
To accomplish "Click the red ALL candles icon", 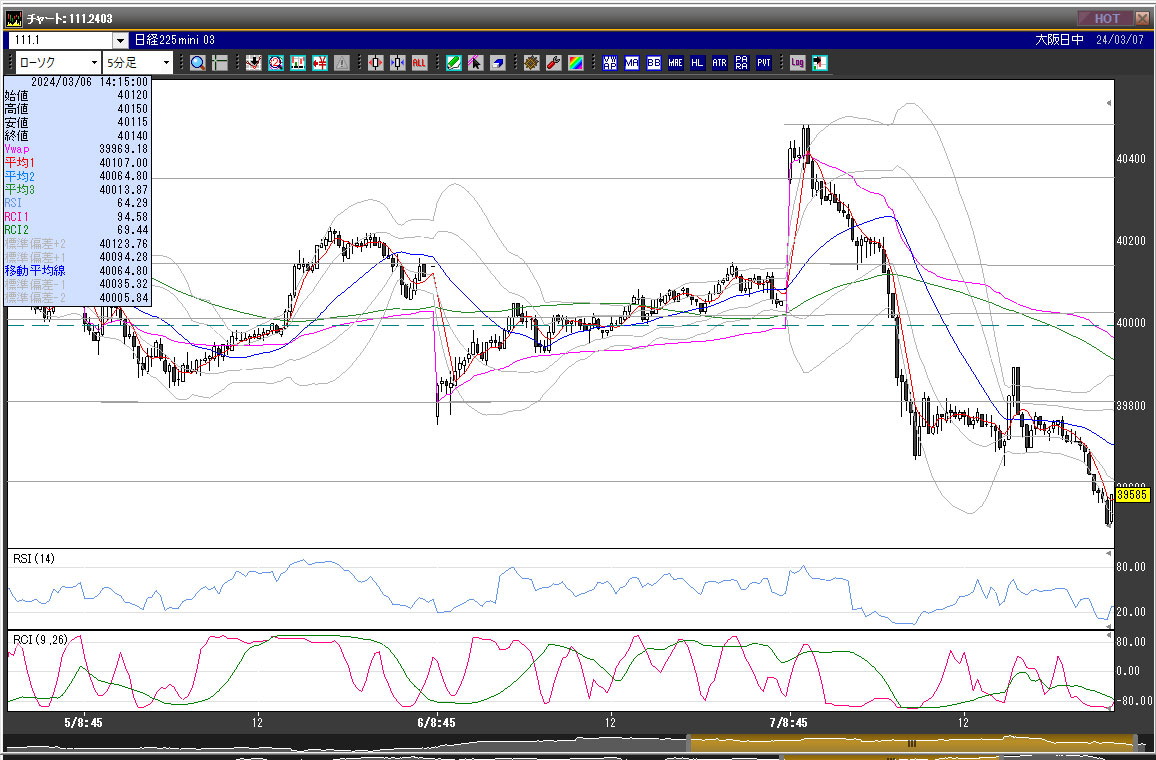I will tap(419, 63).
